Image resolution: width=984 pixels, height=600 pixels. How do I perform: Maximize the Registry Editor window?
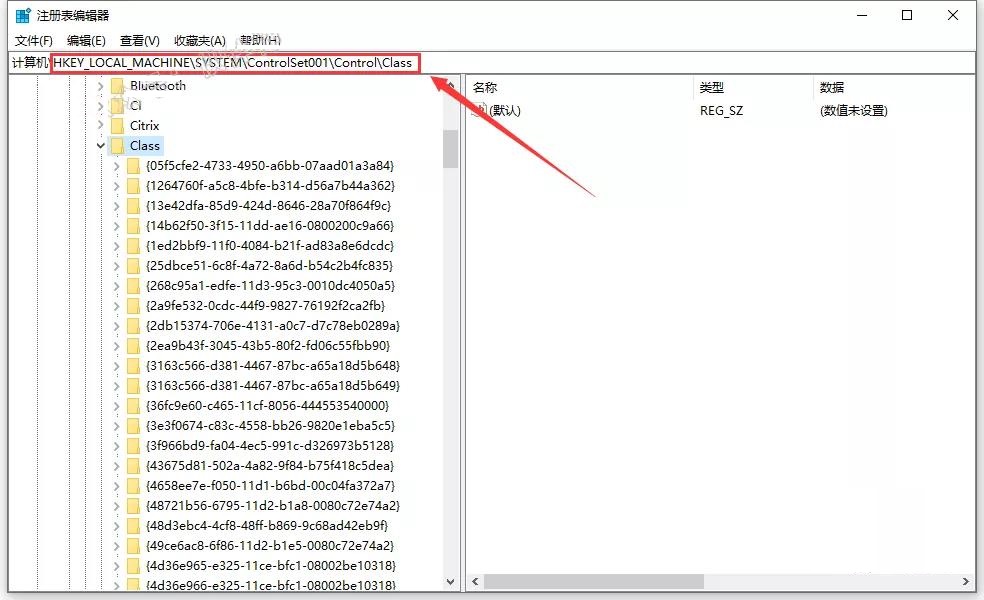tap(907, 15)
